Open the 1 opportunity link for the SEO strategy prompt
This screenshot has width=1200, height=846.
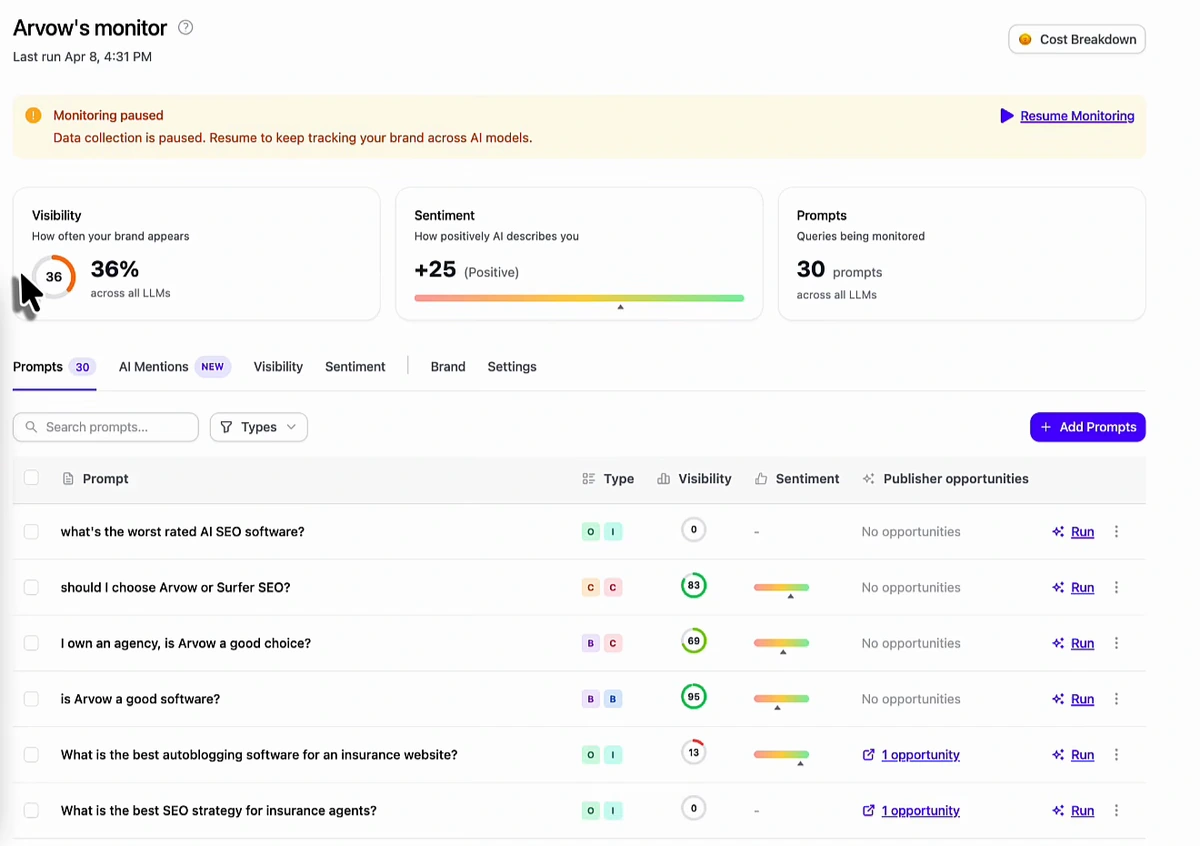920,811
